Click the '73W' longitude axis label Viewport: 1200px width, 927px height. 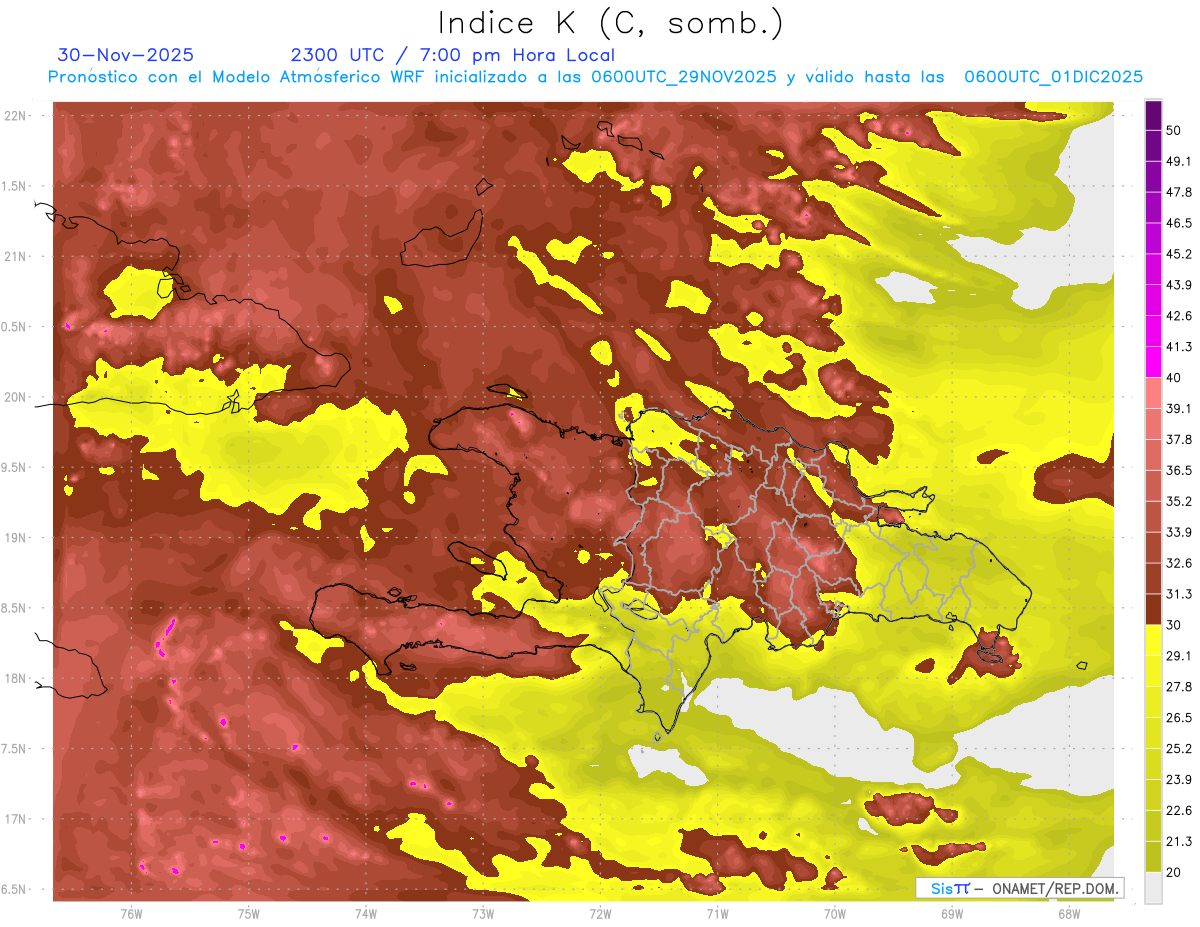point(483,914)
